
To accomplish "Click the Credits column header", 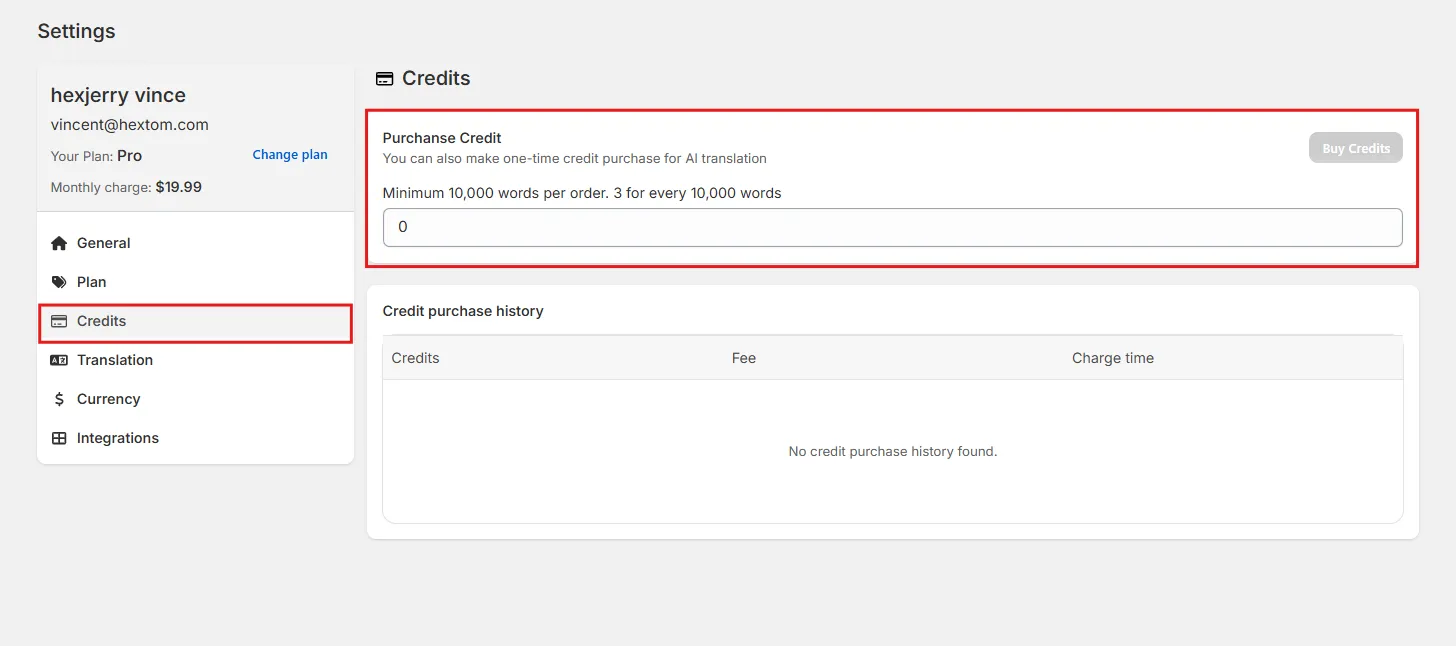I will (415, 358).
